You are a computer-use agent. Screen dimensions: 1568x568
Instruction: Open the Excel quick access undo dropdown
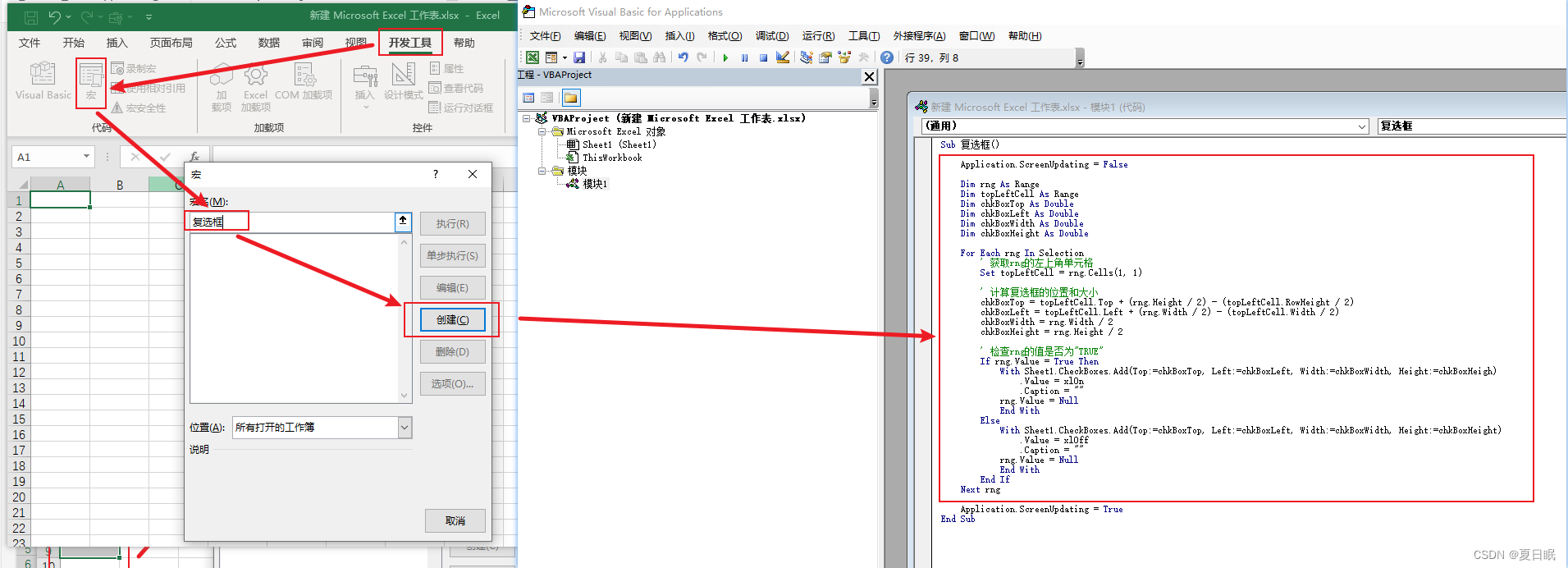tap(68, 16)
